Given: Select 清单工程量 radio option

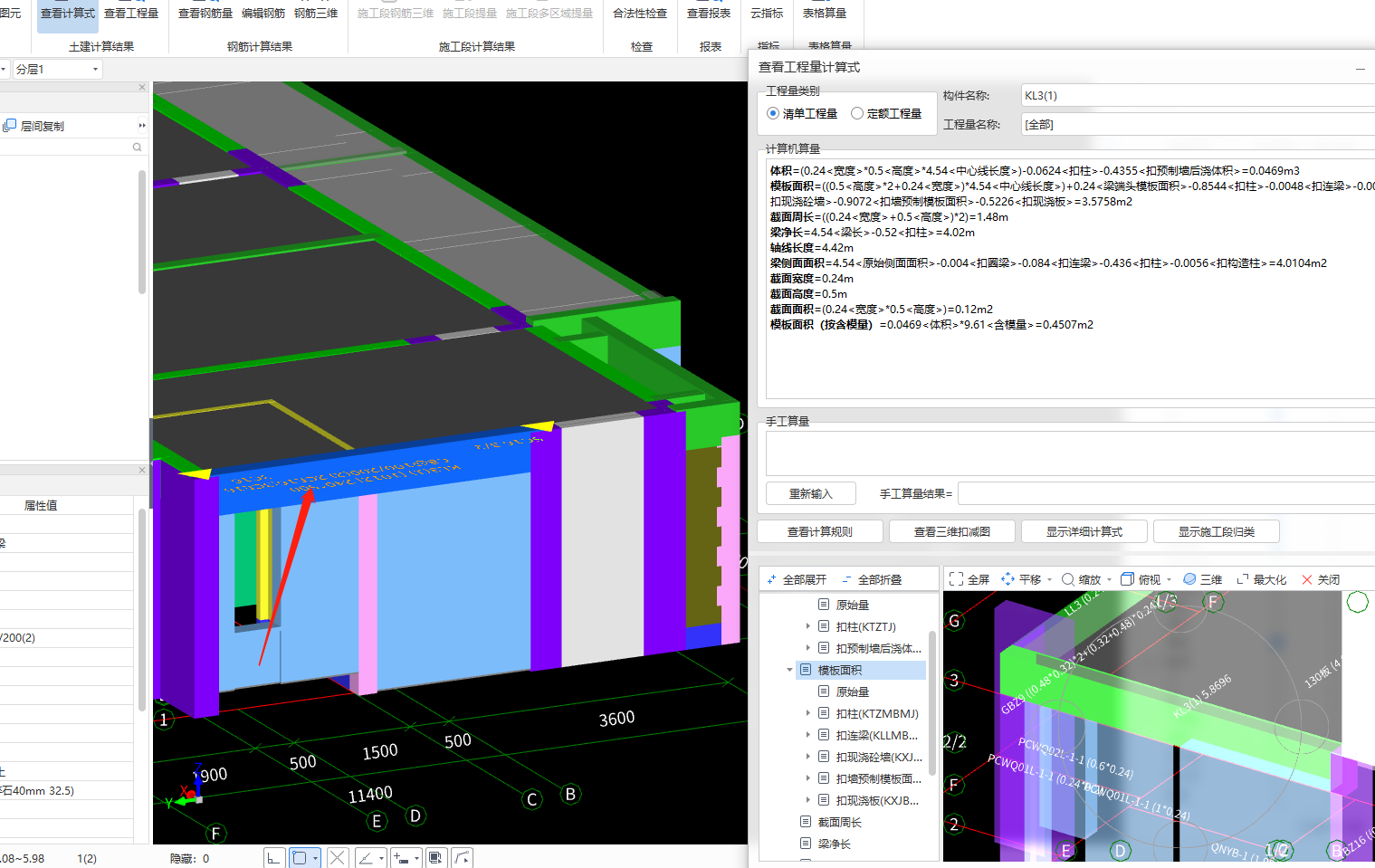Looking at the screenshot, I should 773,113.
